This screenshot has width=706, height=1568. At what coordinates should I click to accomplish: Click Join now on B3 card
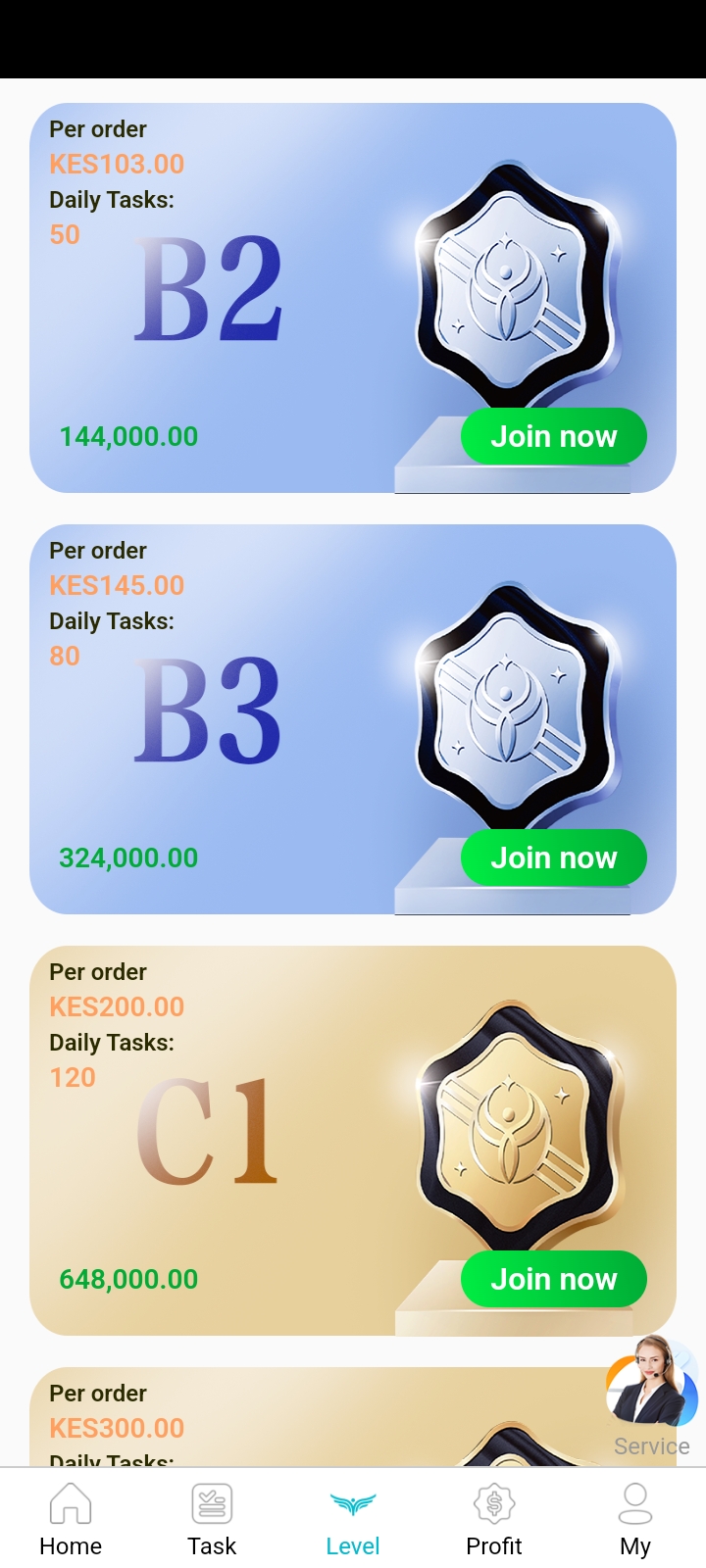point(554,857)
